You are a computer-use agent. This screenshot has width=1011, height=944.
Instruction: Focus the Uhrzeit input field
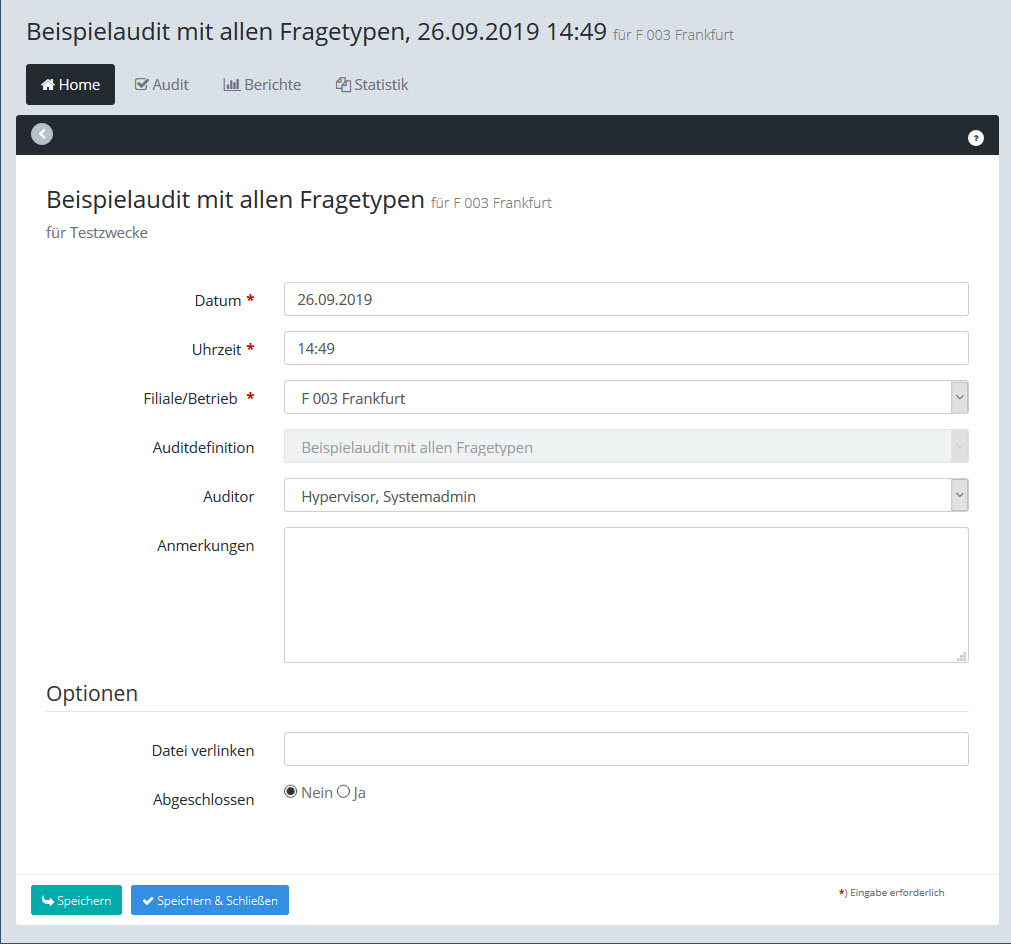click(626, 348)
